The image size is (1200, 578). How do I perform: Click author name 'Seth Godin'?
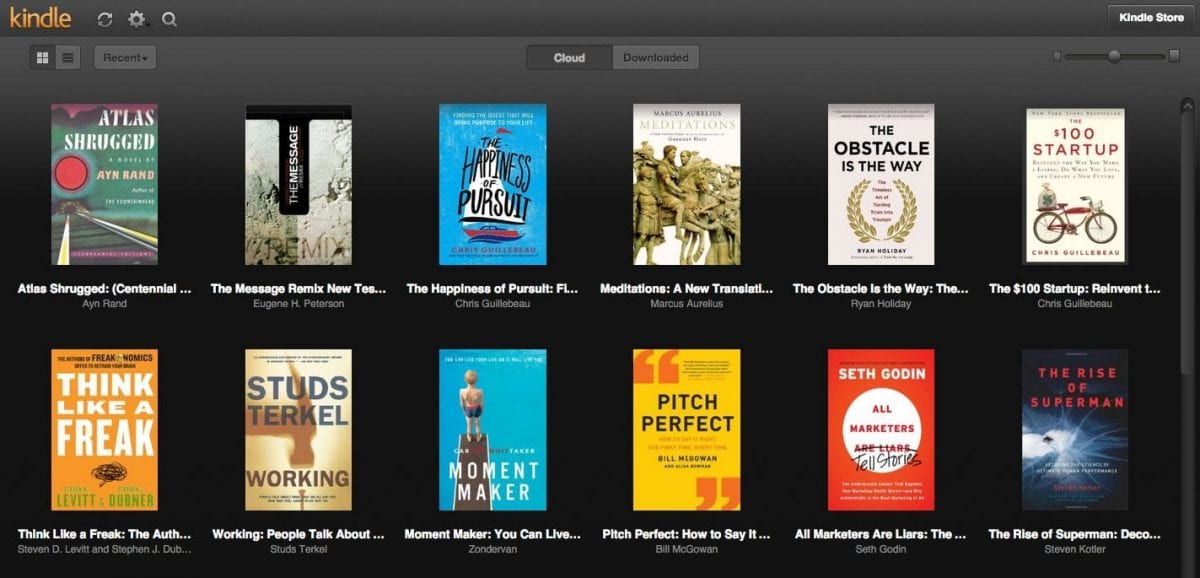(881, 549)
